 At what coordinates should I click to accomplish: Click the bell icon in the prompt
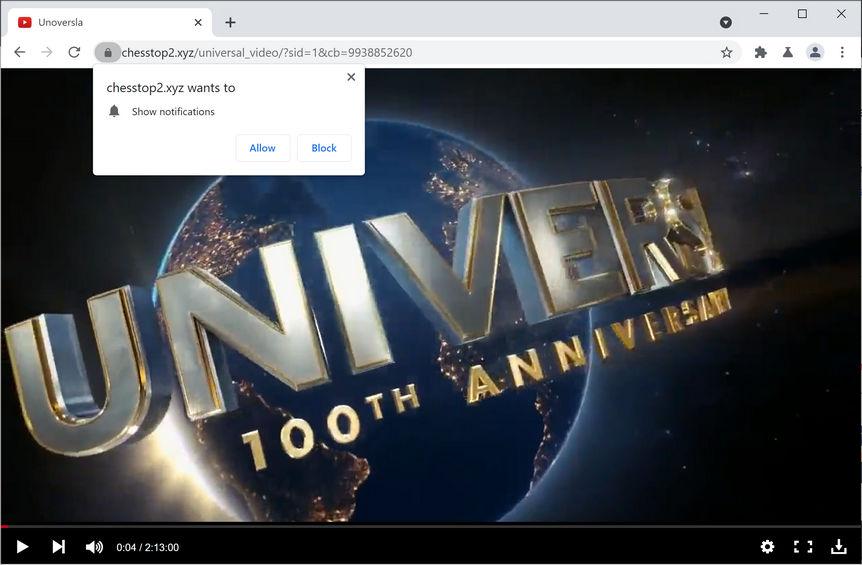click(x=114, y=112)
